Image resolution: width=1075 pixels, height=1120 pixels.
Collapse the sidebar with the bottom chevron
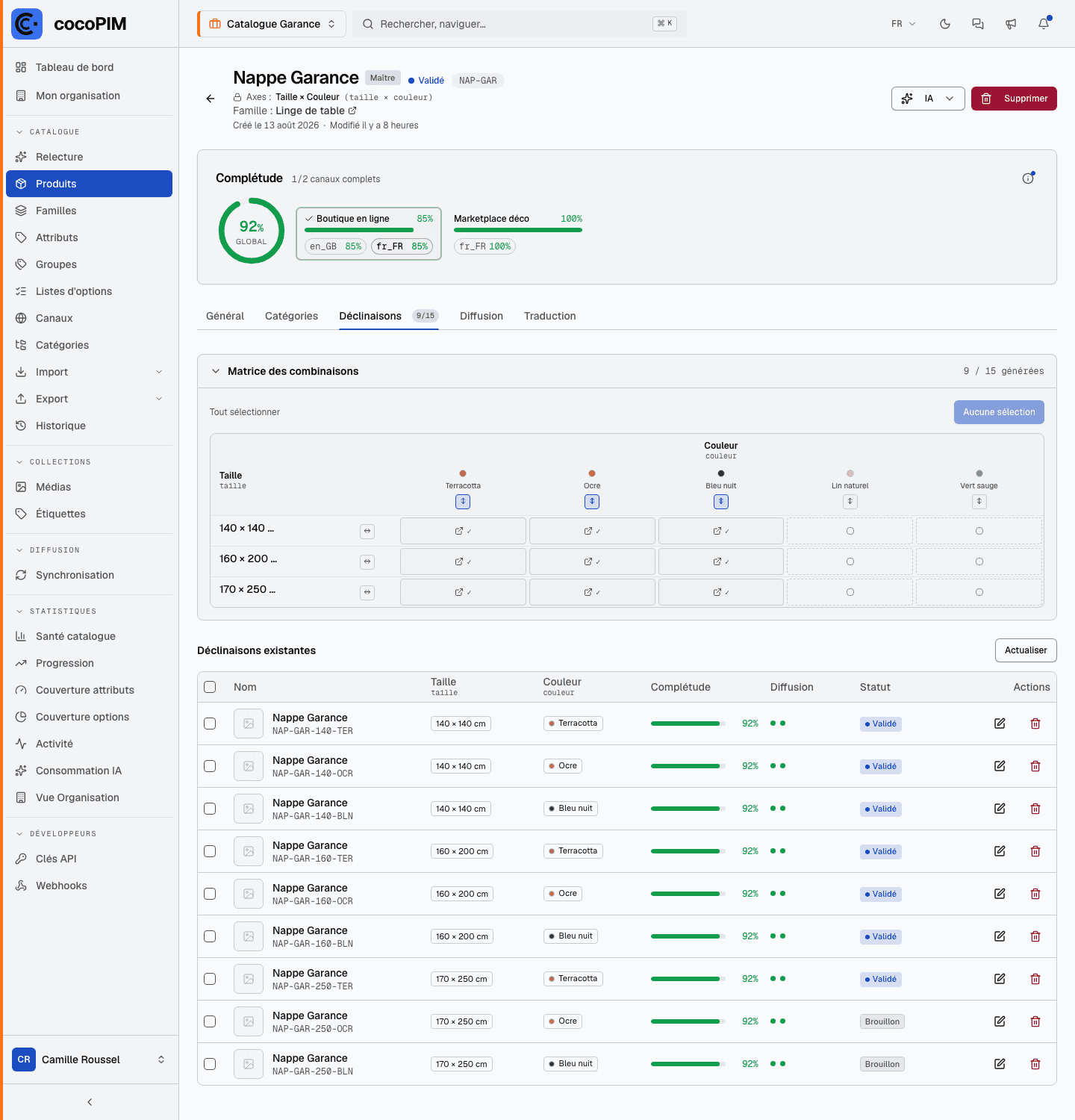pyautogui.click(x=90, y=1102)
